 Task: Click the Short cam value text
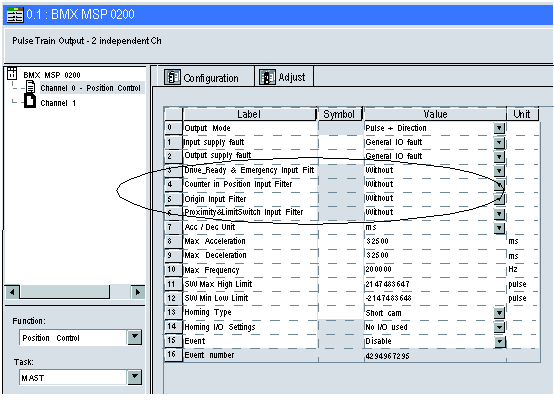tap(383, 313)
